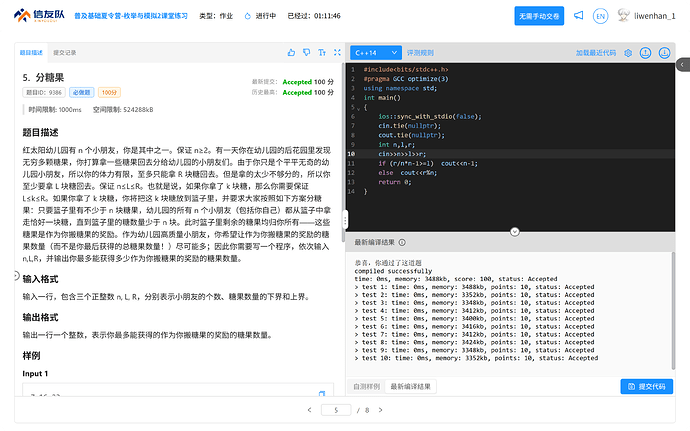Screen dimensions: 690x431
Task: Go to the next problem arrow
Action: tap(381, 410)
